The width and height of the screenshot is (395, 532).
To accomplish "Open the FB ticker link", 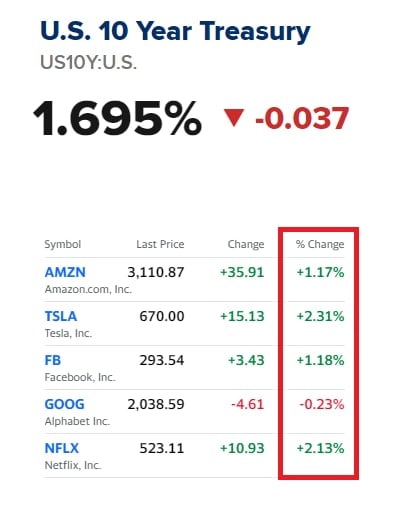I will [x=53, y=360].
